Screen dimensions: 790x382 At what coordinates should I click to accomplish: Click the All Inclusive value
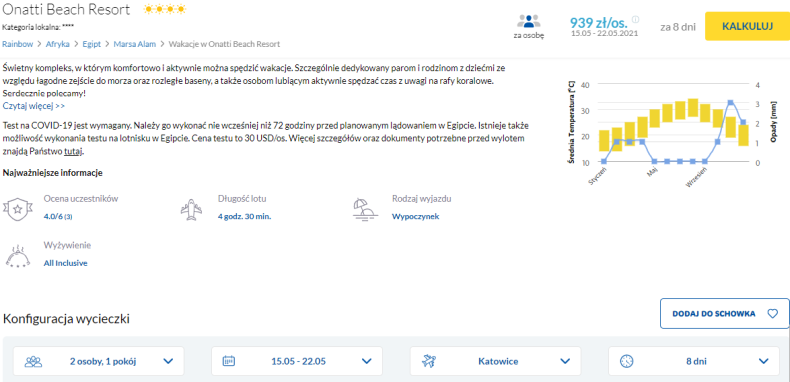pyautogui.click(x=65, y=263)
